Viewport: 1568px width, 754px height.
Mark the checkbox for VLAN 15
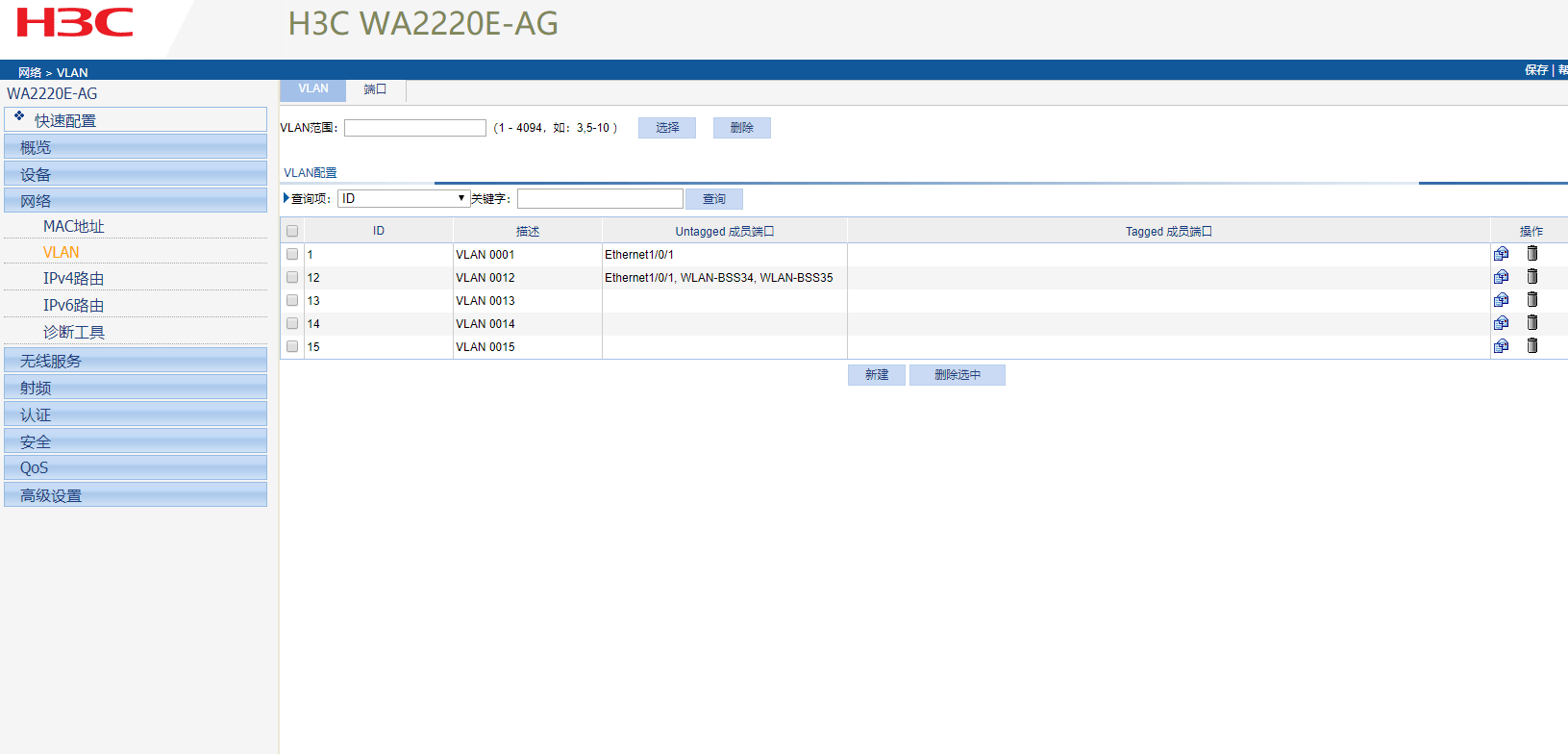pyautogui.click(x=292, y=346)
